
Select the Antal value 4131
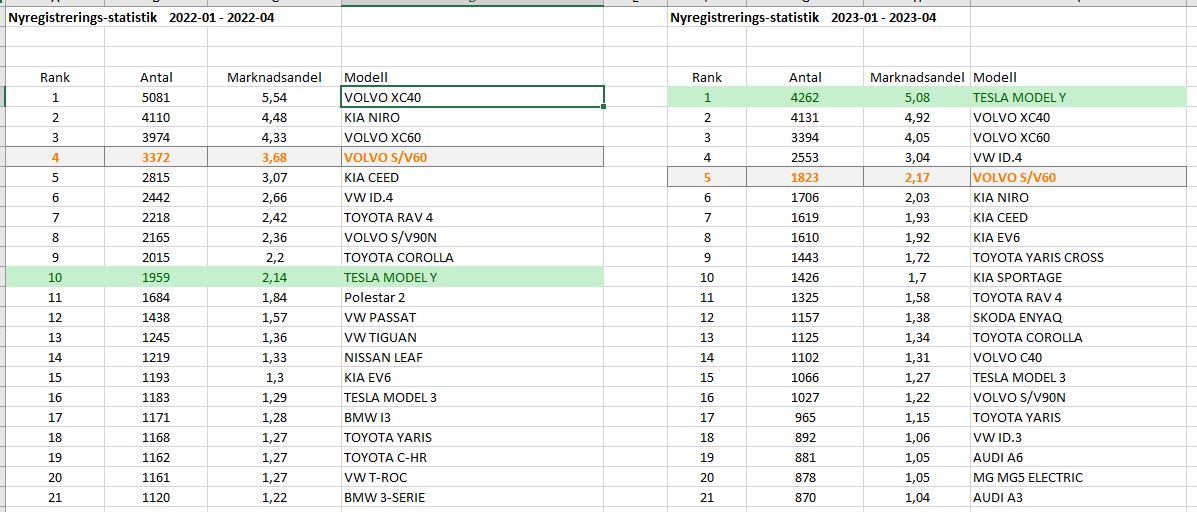(x=805, y=118)
